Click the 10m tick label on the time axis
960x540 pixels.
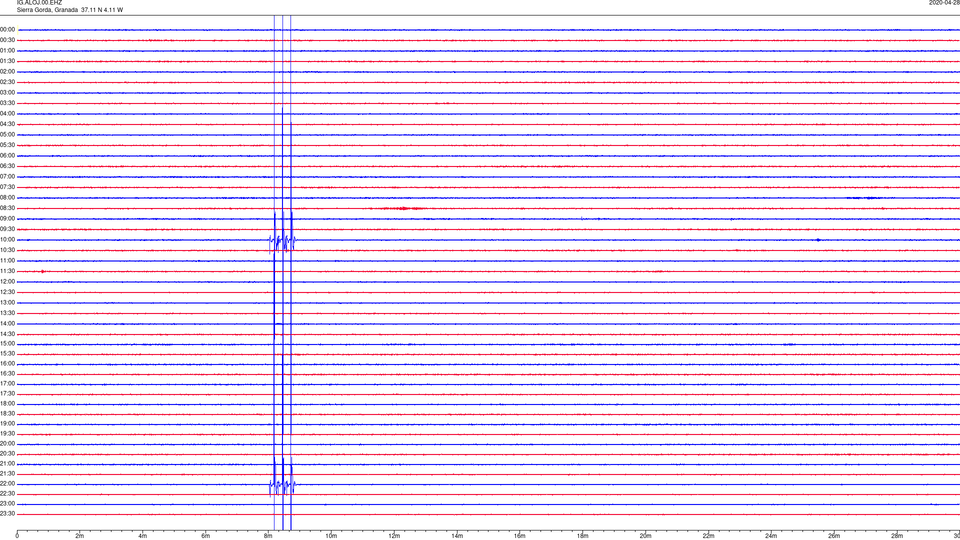pos(331,536)
